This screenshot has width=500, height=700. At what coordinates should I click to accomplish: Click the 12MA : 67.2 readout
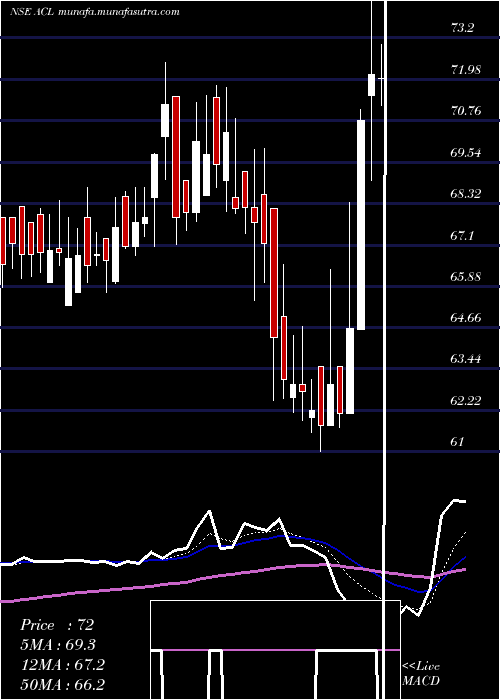(x=62, y=665)
